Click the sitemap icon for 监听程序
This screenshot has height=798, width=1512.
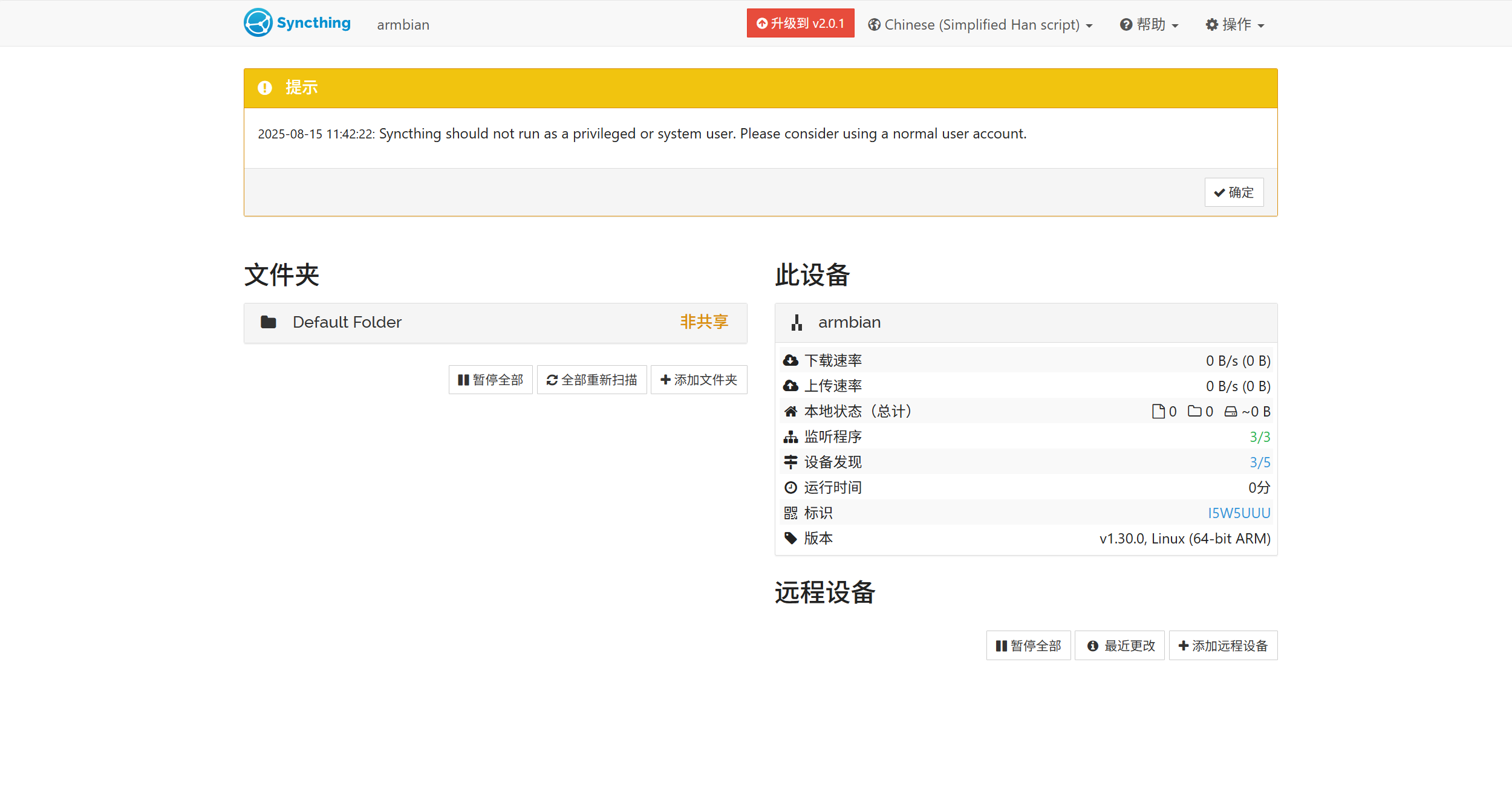pyautogui.click(x=790, y=437)
